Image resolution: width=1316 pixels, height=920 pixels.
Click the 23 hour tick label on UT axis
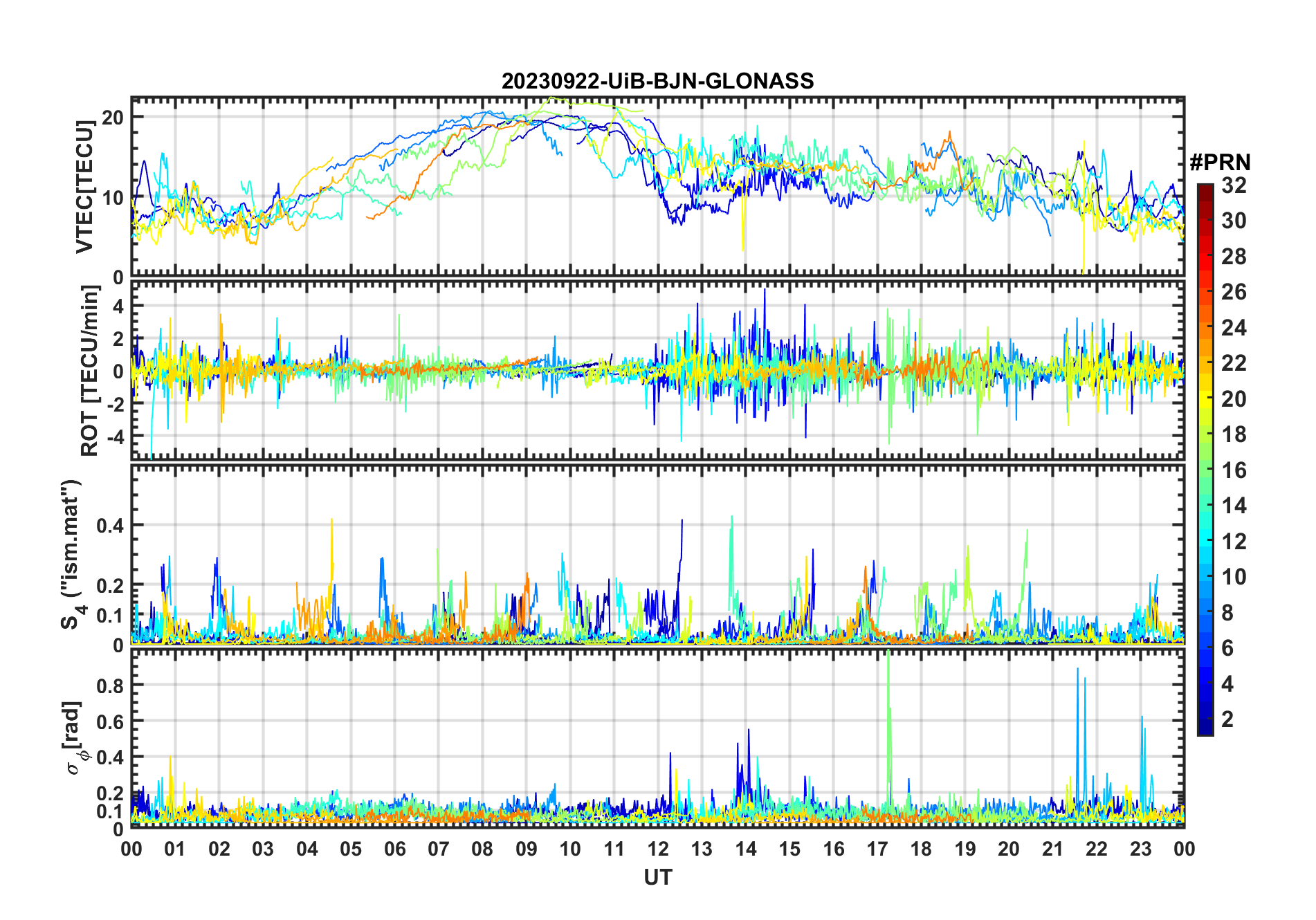click(x=1140, y=849)
